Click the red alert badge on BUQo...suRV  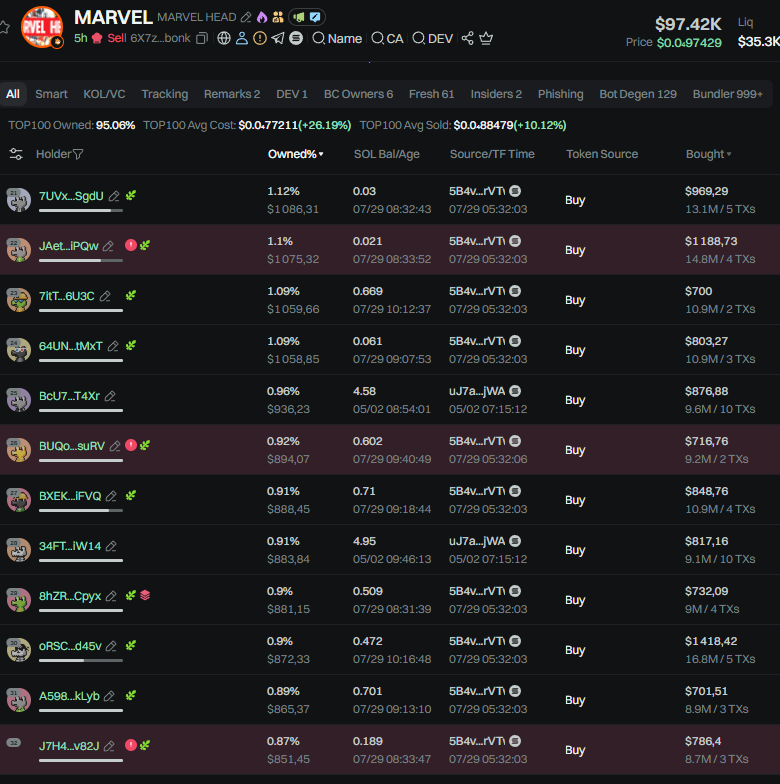(131, 445)
